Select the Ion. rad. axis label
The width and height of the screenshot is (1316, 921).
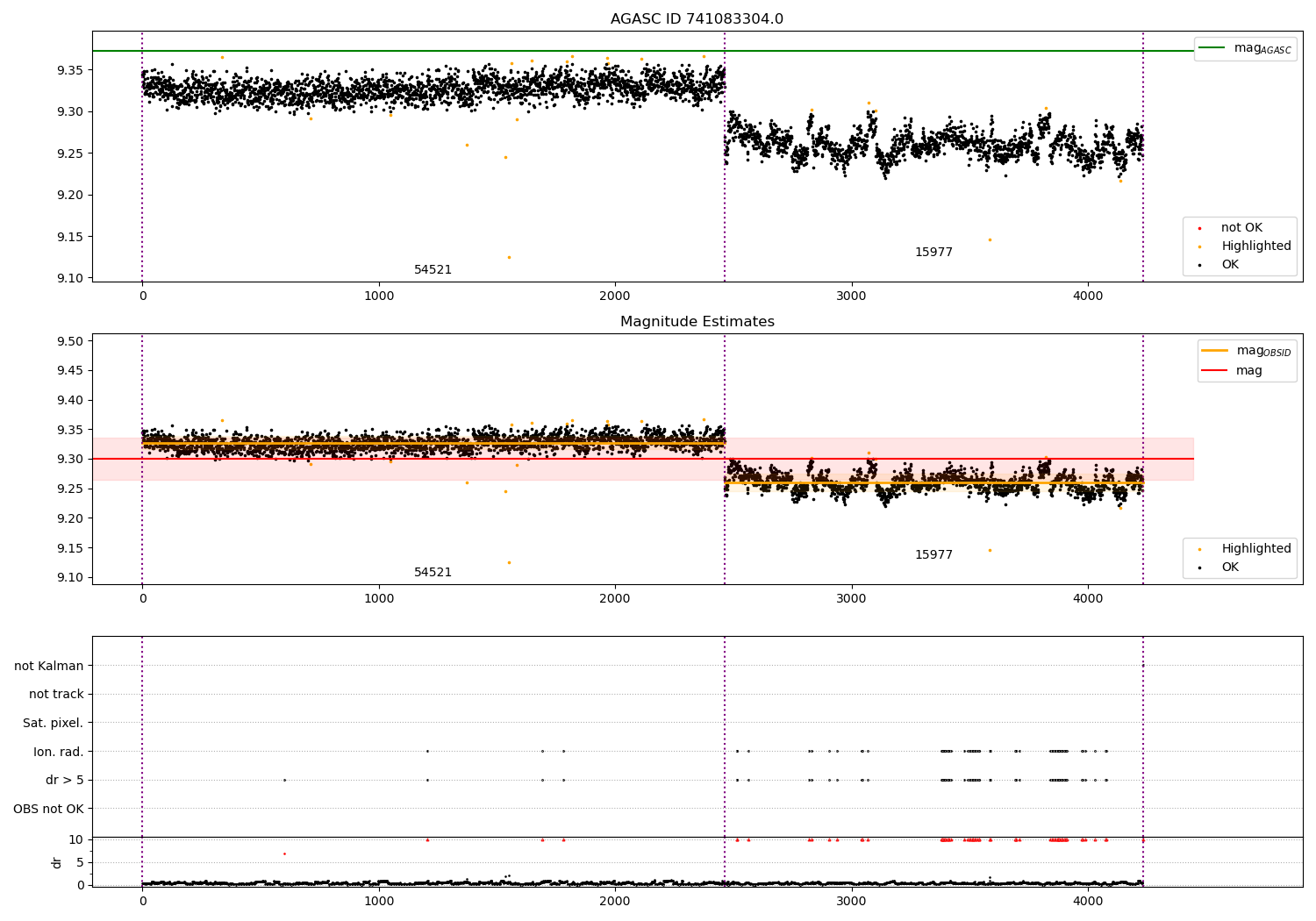point(59,752)
